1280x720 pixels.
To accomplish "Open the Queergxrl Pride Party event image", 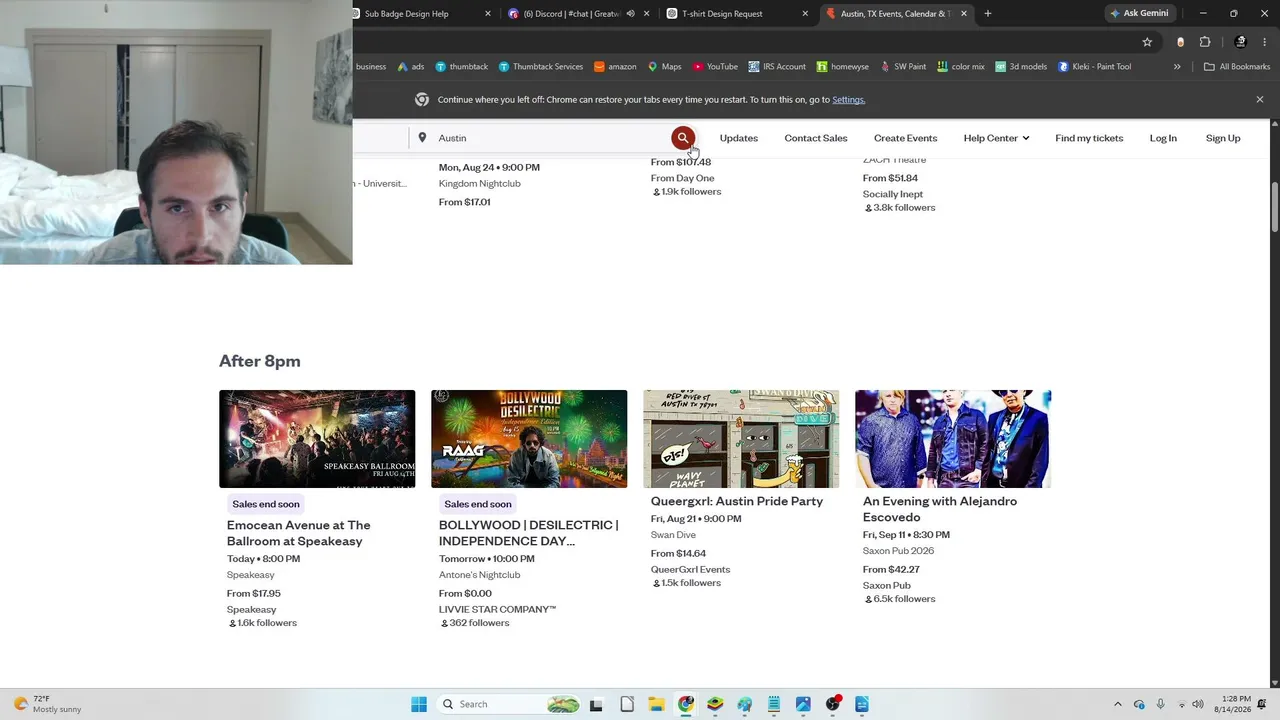I will coord(741,439).
